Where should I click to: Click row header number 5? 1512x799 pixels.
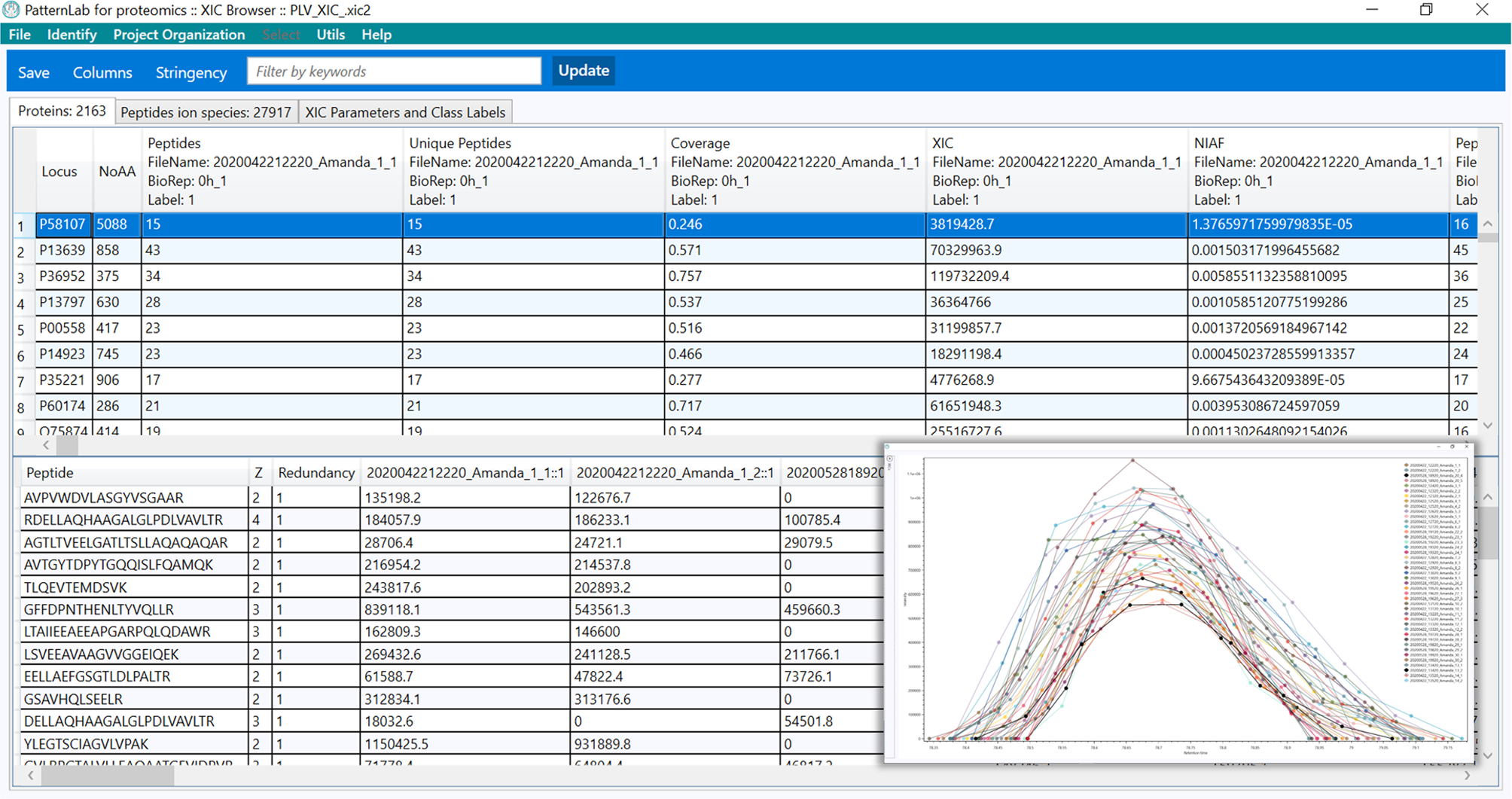(x=21, y=330)
